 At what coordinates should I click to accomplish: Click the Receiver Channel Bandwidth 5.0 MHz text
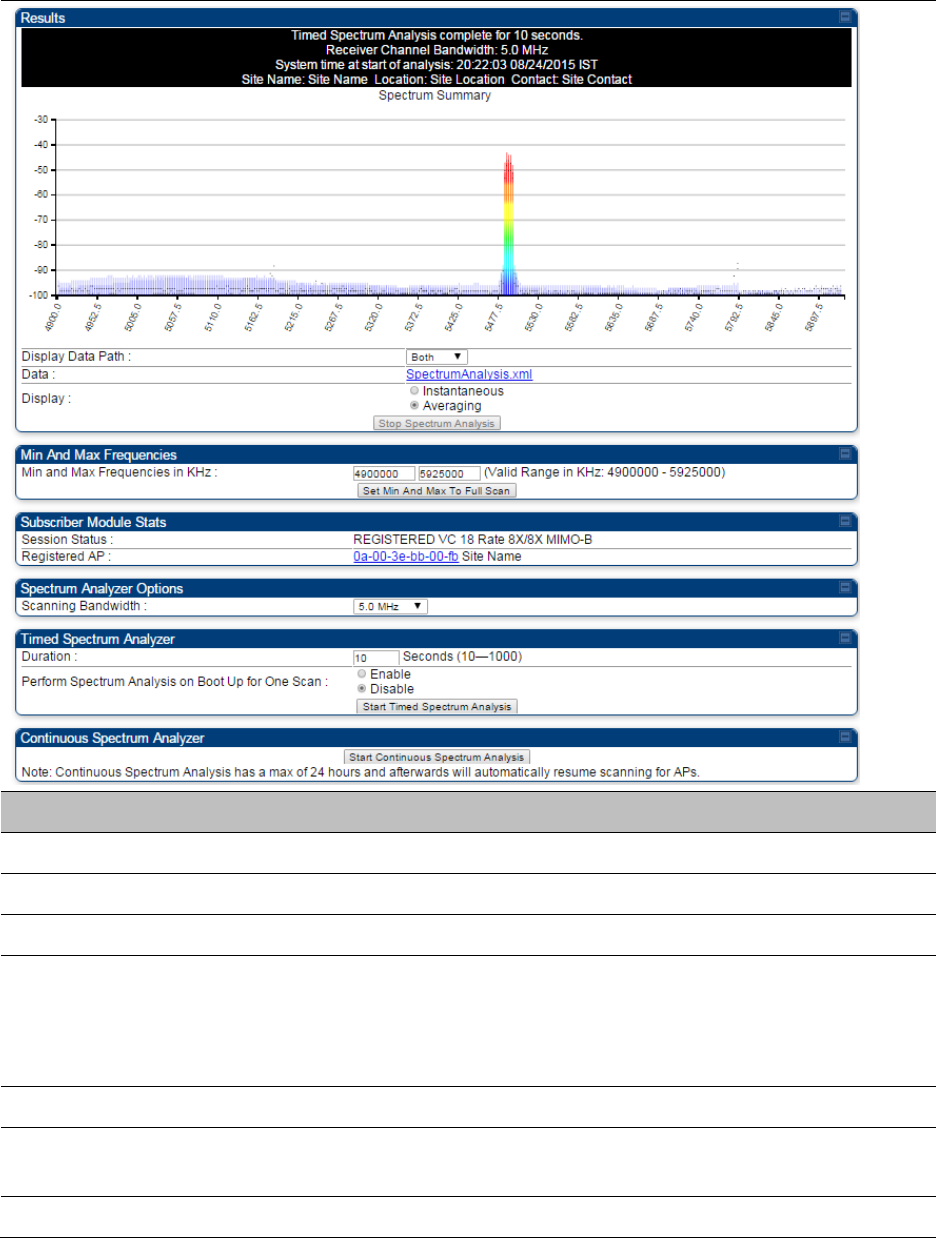click(x=436, y=49)
